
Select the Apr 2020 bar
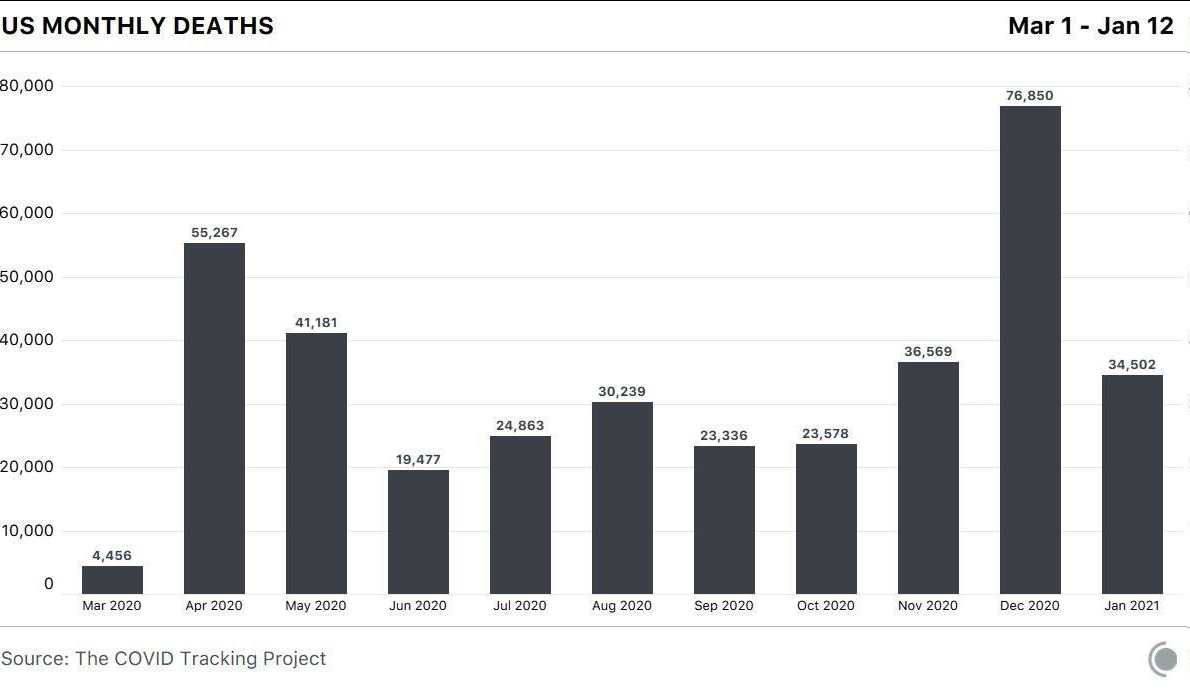pyautogui.click(x=214, y=418)
